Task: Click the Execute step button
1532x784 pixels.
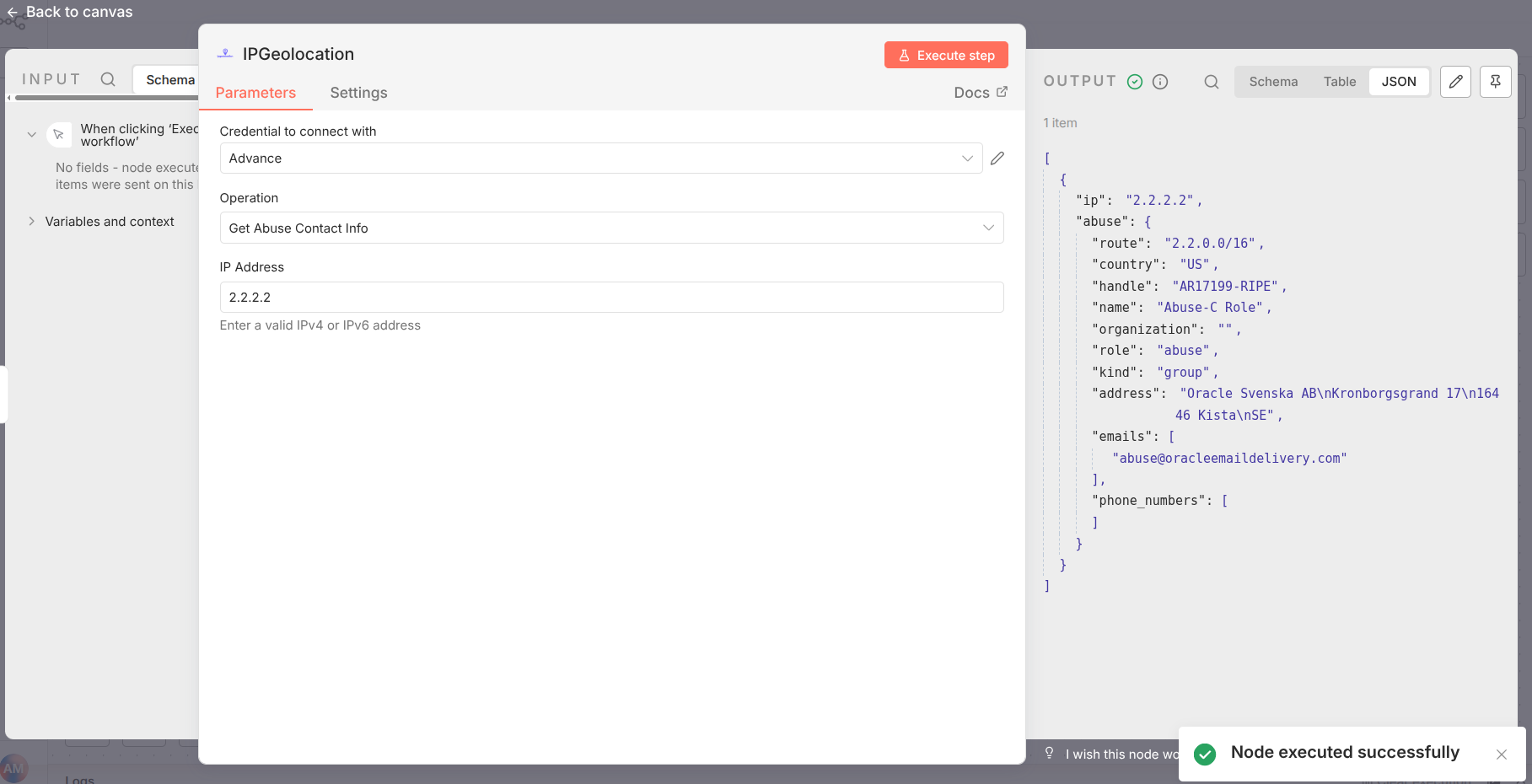Action: [x=945, y=56]
